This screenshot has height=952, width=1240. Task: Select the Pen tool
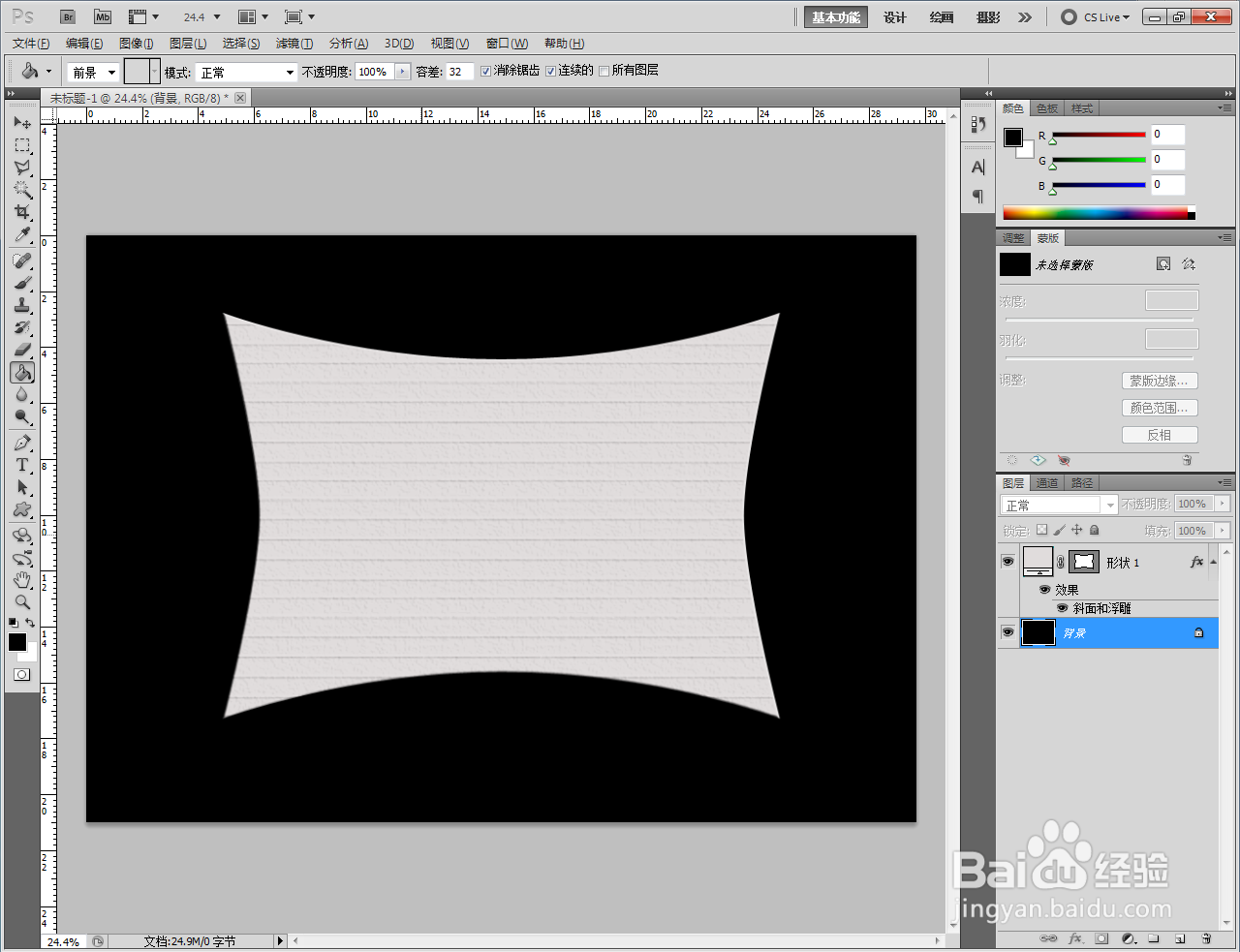click(x=22, y=443)
